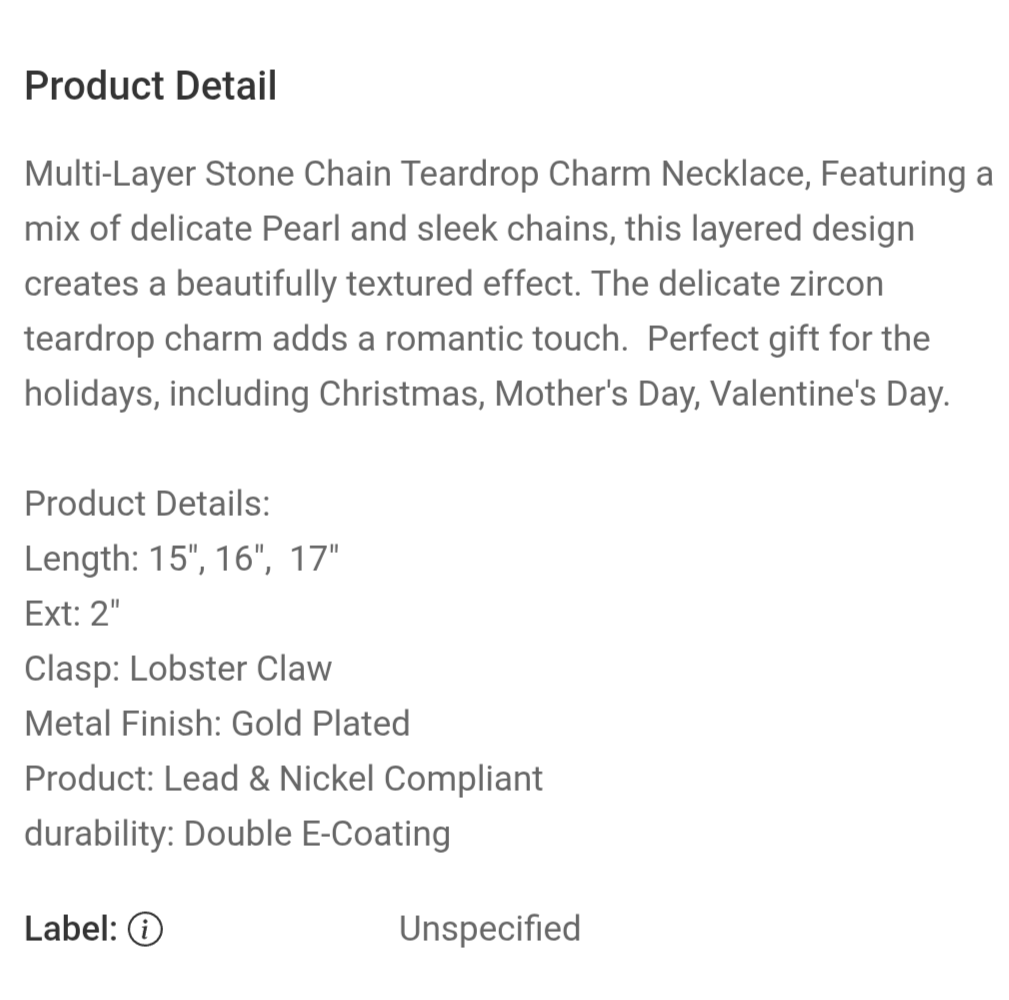Select the Unspecified label value
Viewport: 1009px width, 1000px height.
[489, 929]
